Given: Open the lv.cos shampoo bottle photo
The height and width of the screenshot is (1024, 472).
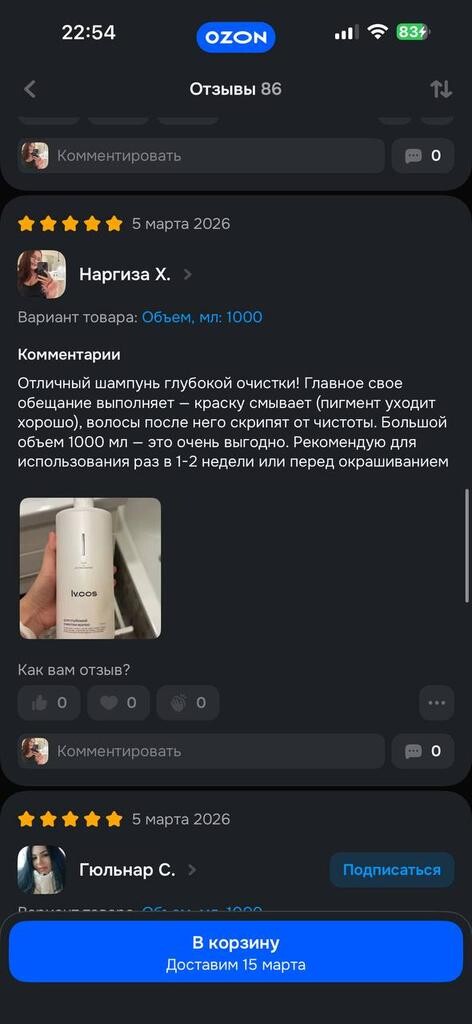Looking at the screenshot, I should click(90, 568).
